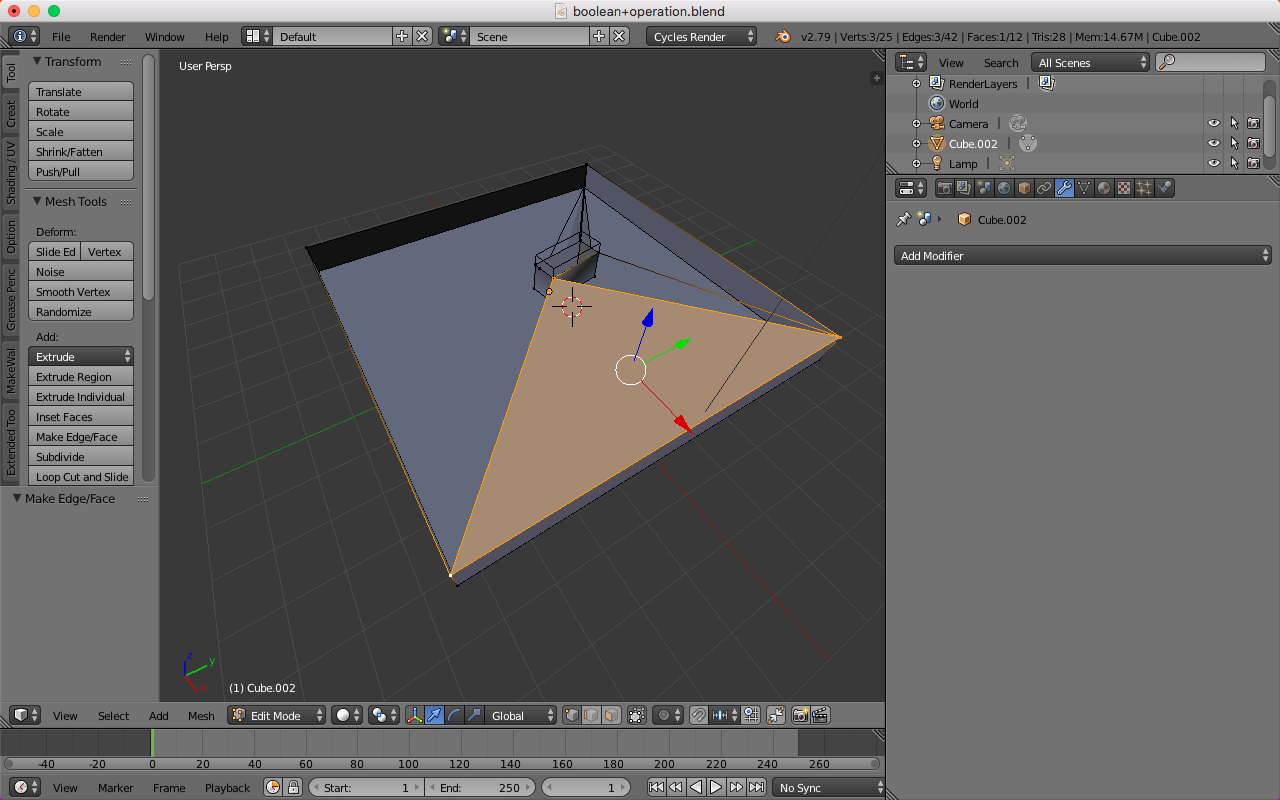Toggle Cube.002 selectability arrow icon
The width and height of the screenshot is (1280, 800).
click(x=1234, y=143)
